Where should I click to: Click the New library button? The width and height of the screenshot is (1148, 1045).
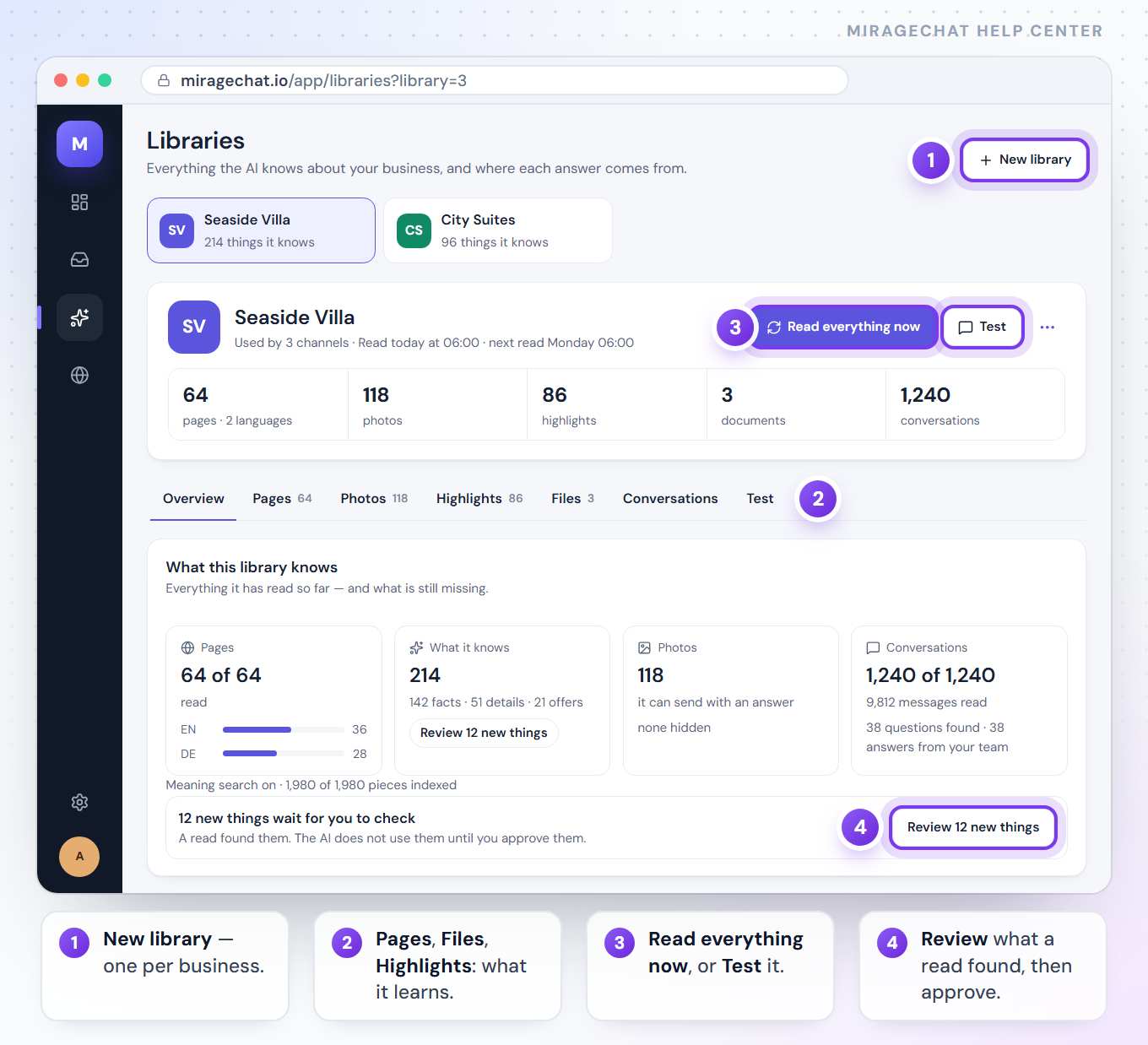1025,160
